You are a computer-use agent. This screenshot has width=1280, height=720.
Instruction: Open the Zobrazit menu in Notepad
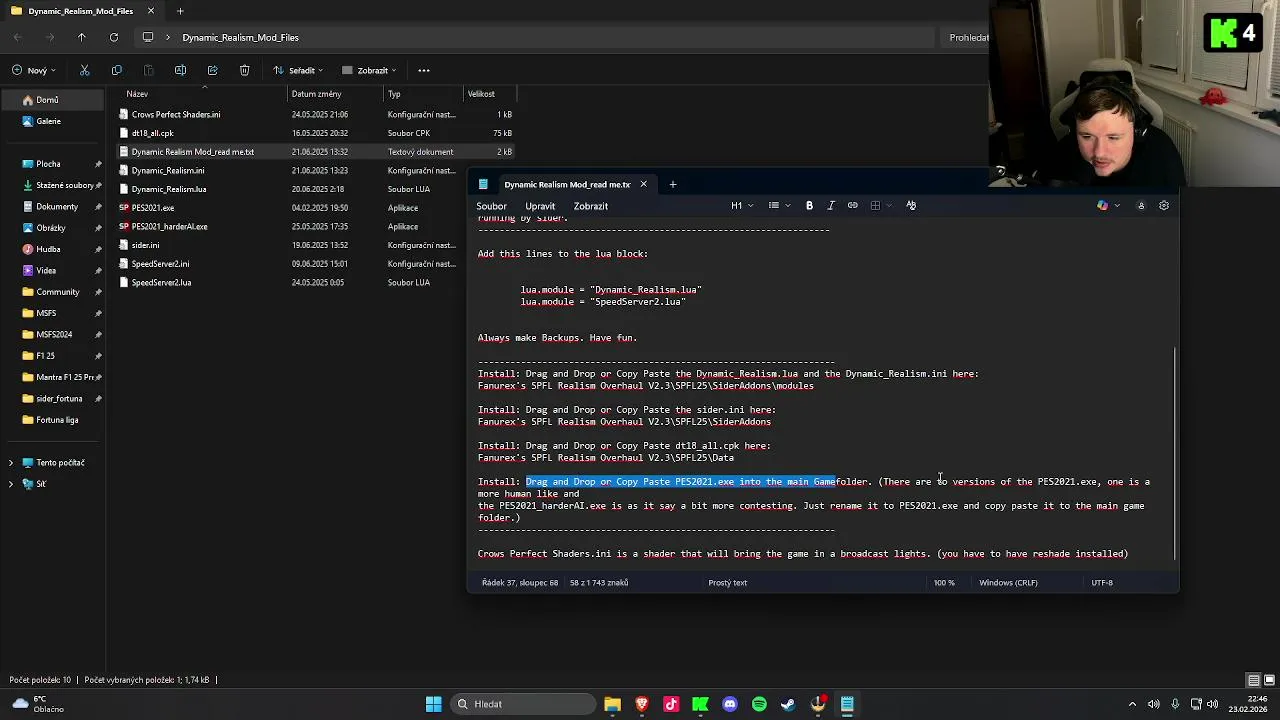pyautogui.click(x=590, y=206)
